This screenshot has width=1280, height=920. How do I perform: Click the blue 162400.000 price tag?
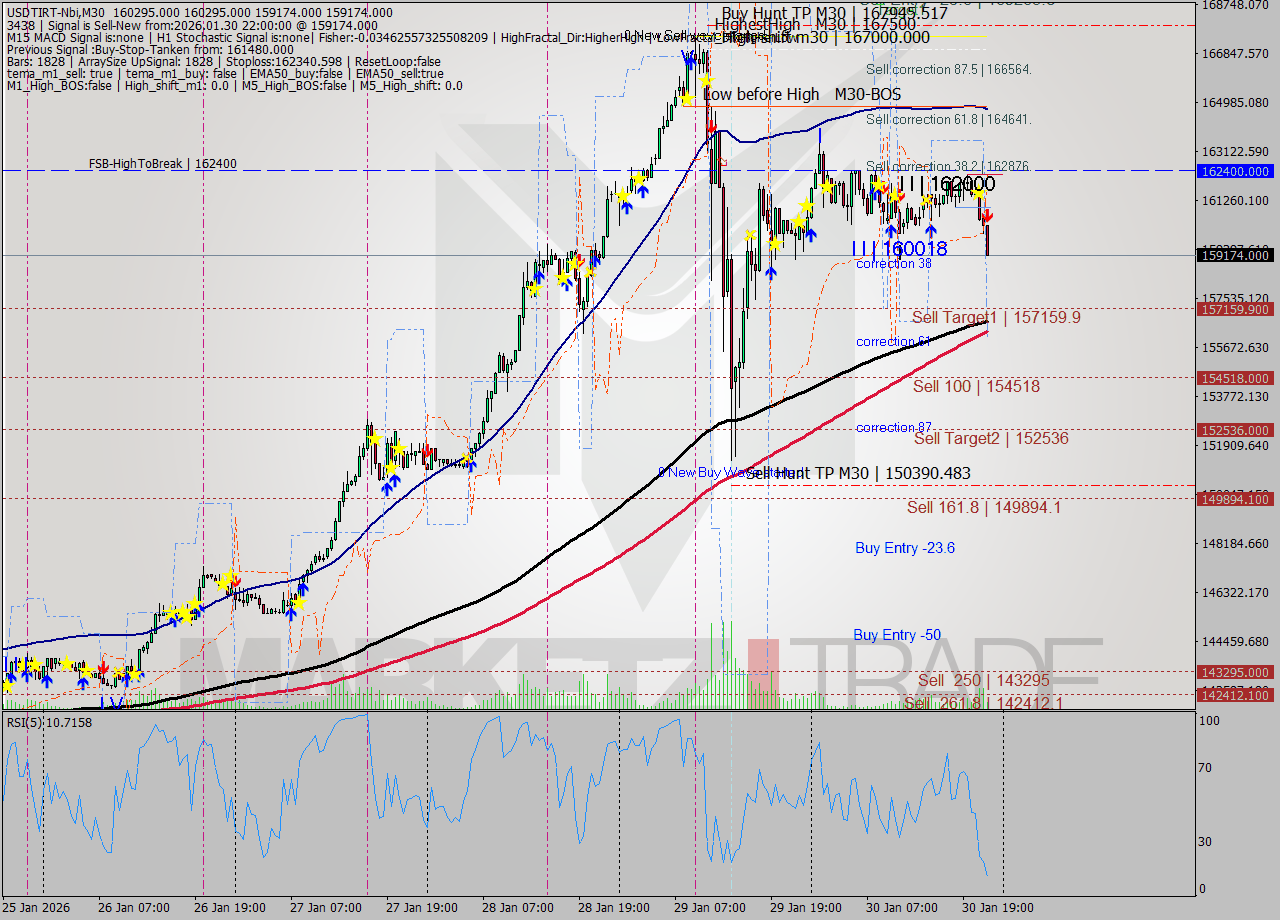[x=1237, y=171]
